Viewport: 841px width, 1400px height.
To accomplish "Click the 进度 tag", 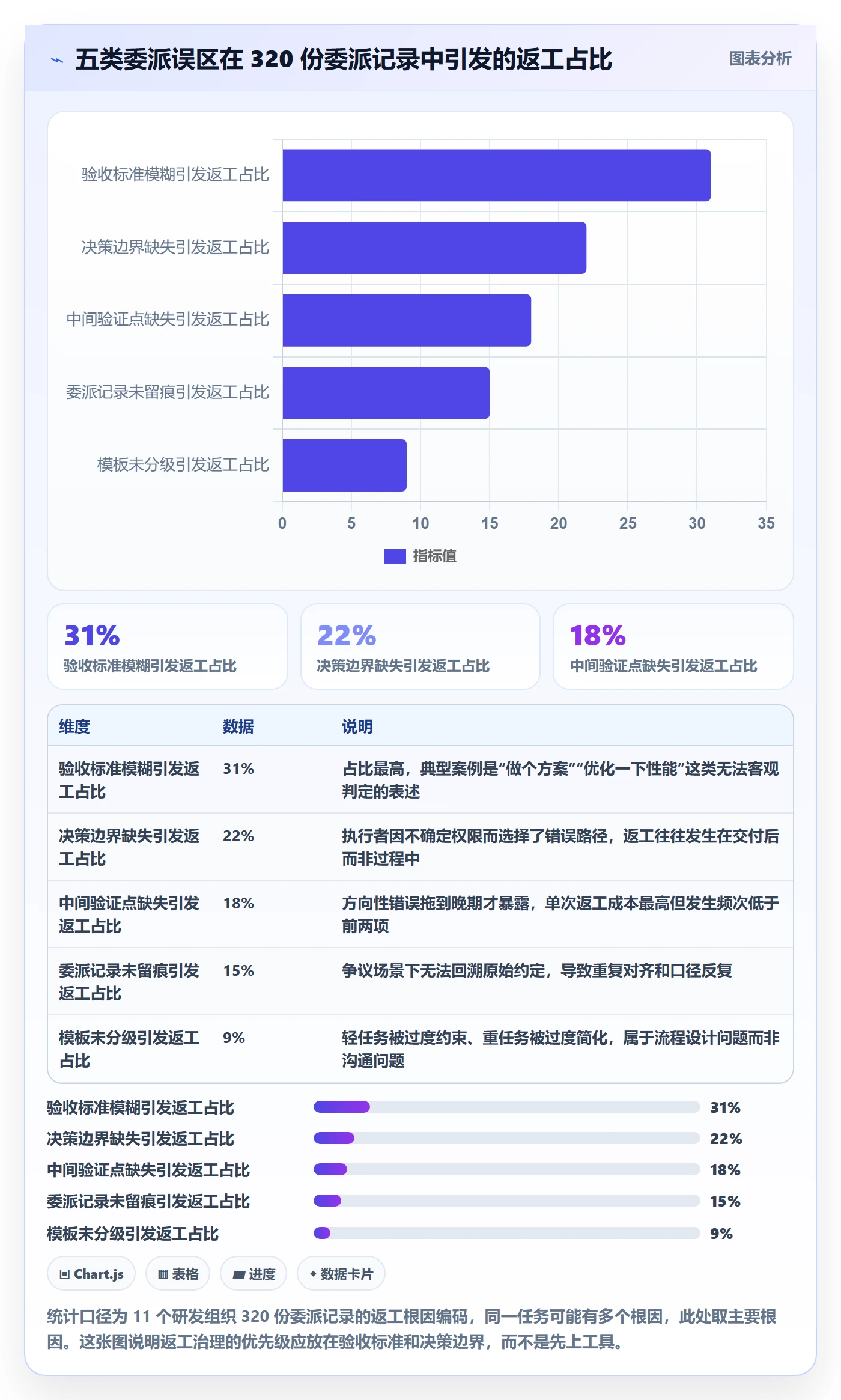I will [254, 1273].
